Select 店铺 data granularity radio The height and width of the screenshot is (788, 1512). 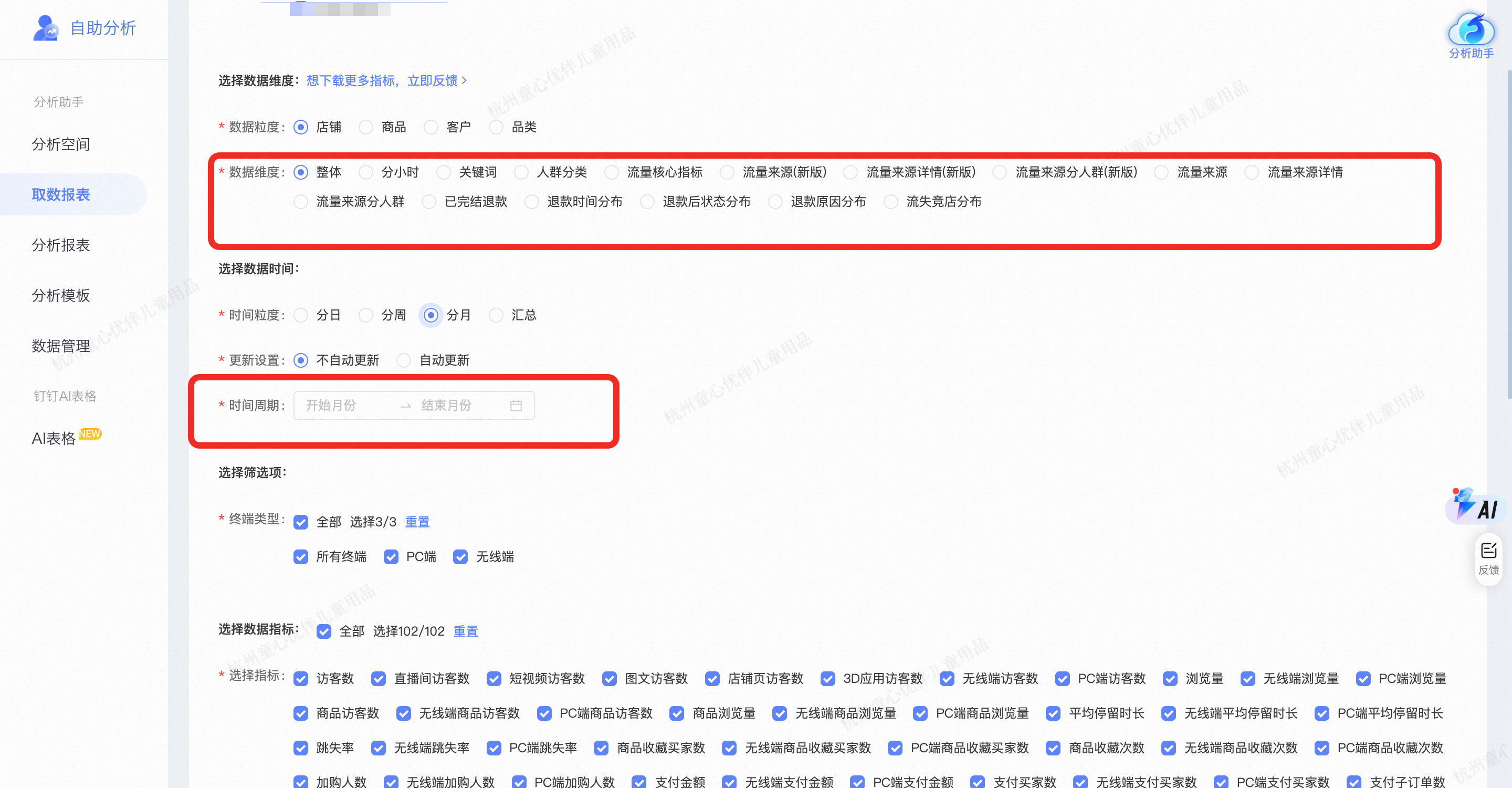tap(301, 128)
